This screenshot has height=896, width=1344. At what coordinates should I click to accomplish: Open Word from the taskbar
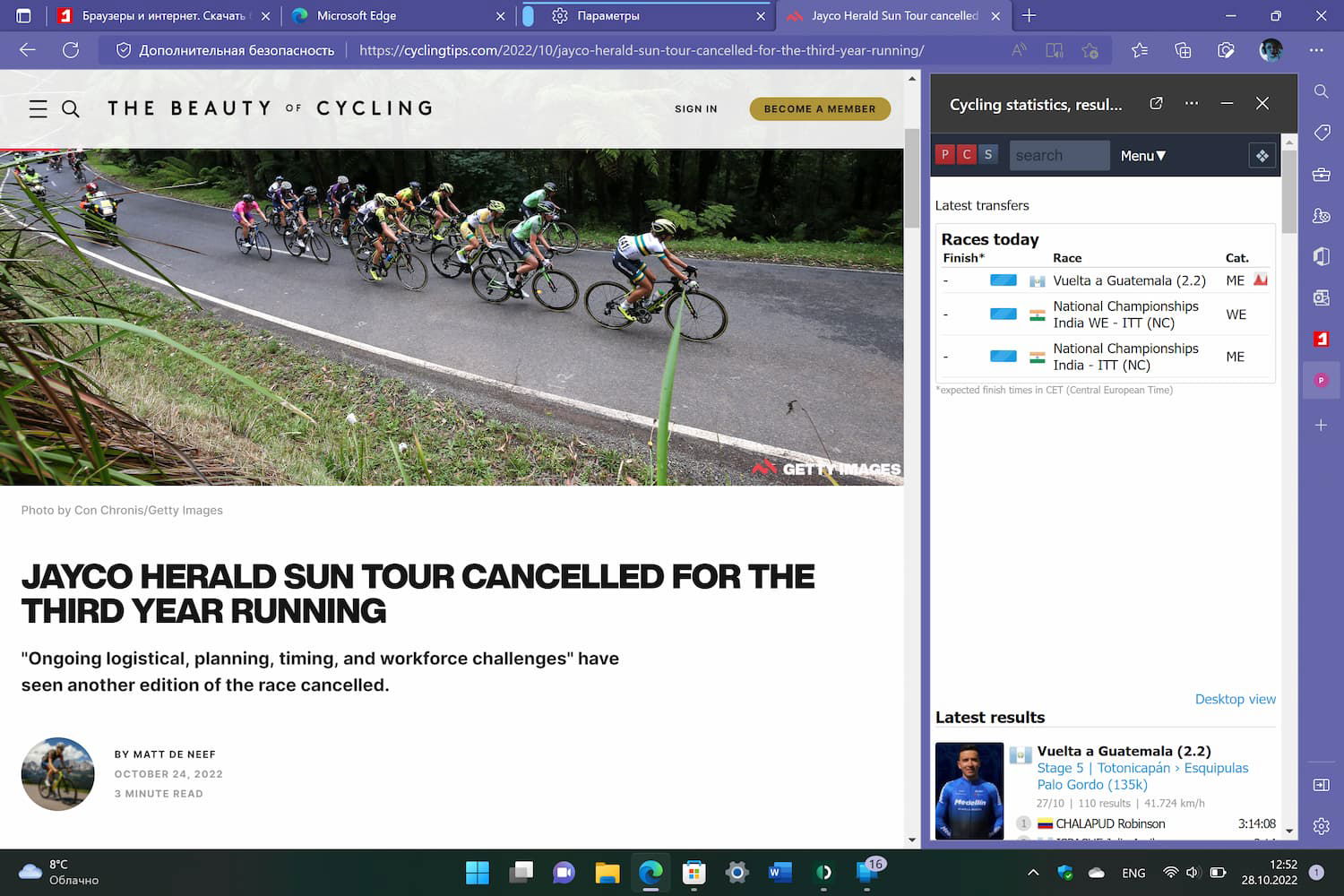[780, 872]
